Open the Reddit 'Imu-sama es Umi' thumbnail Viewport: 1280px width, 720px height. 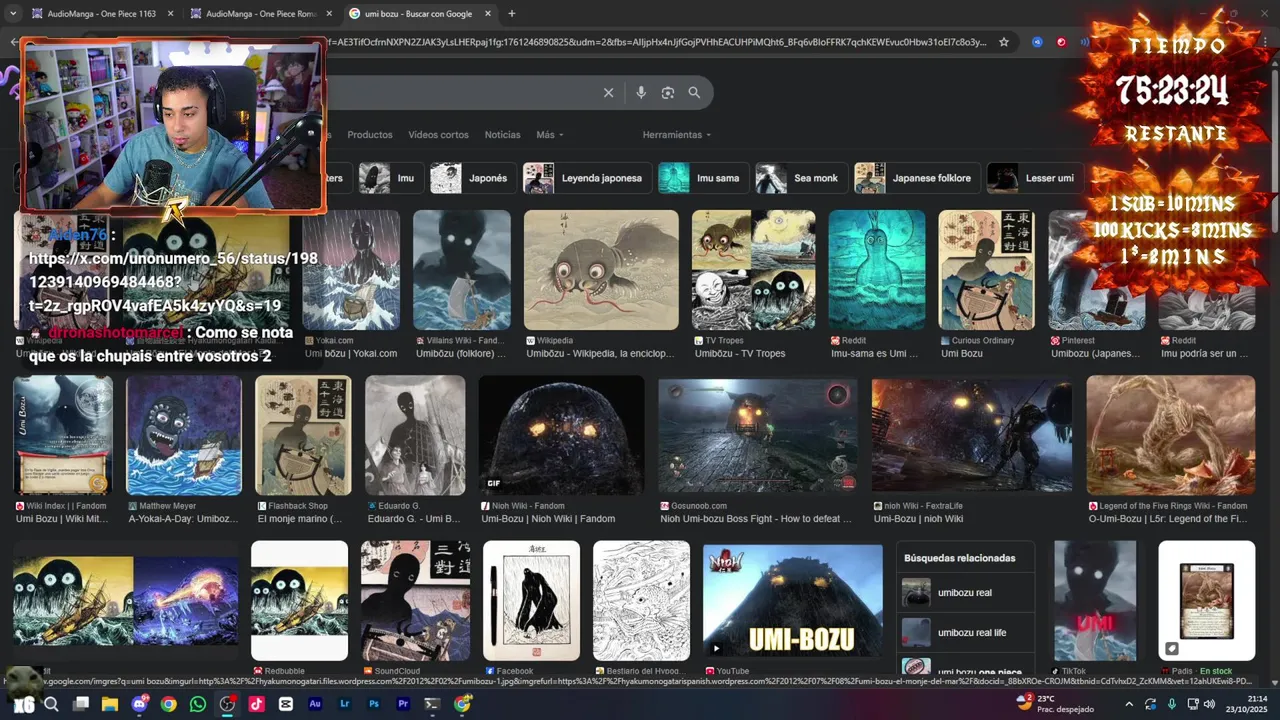[x=877, y=270]
